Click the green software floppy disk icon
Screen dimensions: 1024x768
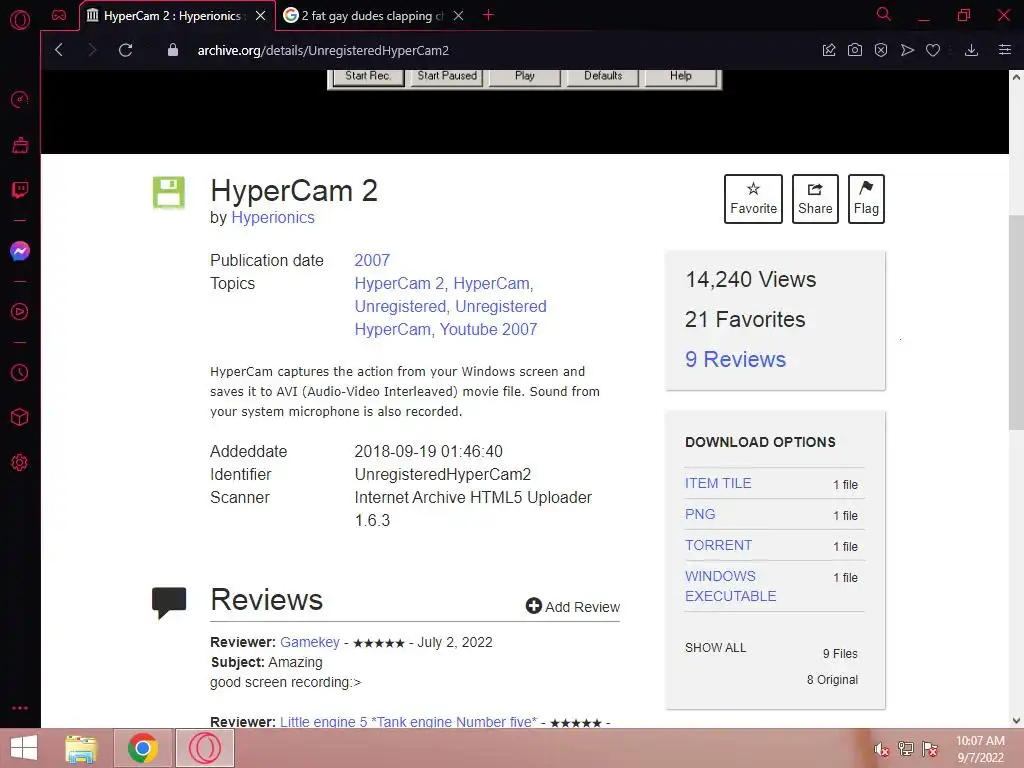point(168,193)
